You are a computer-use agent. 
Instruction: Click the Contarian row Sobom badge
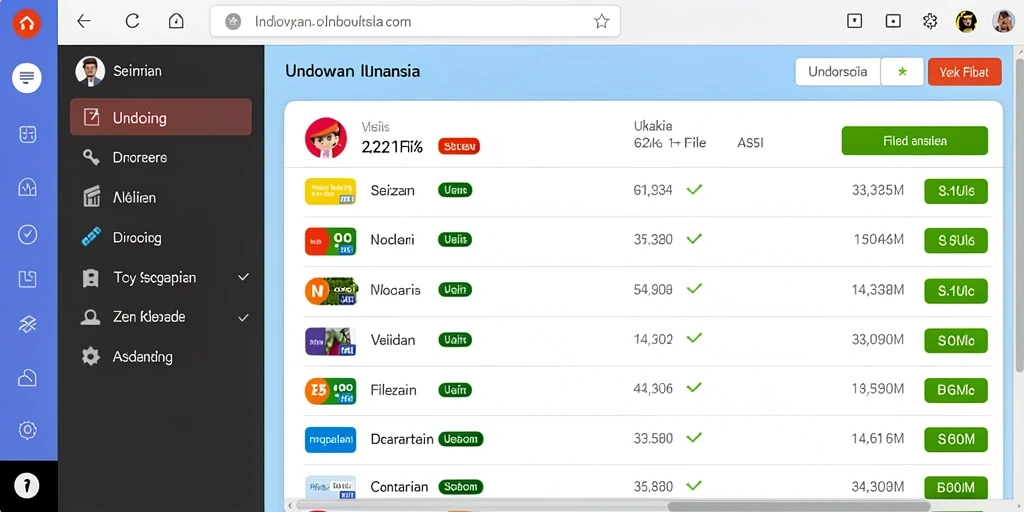461,487
